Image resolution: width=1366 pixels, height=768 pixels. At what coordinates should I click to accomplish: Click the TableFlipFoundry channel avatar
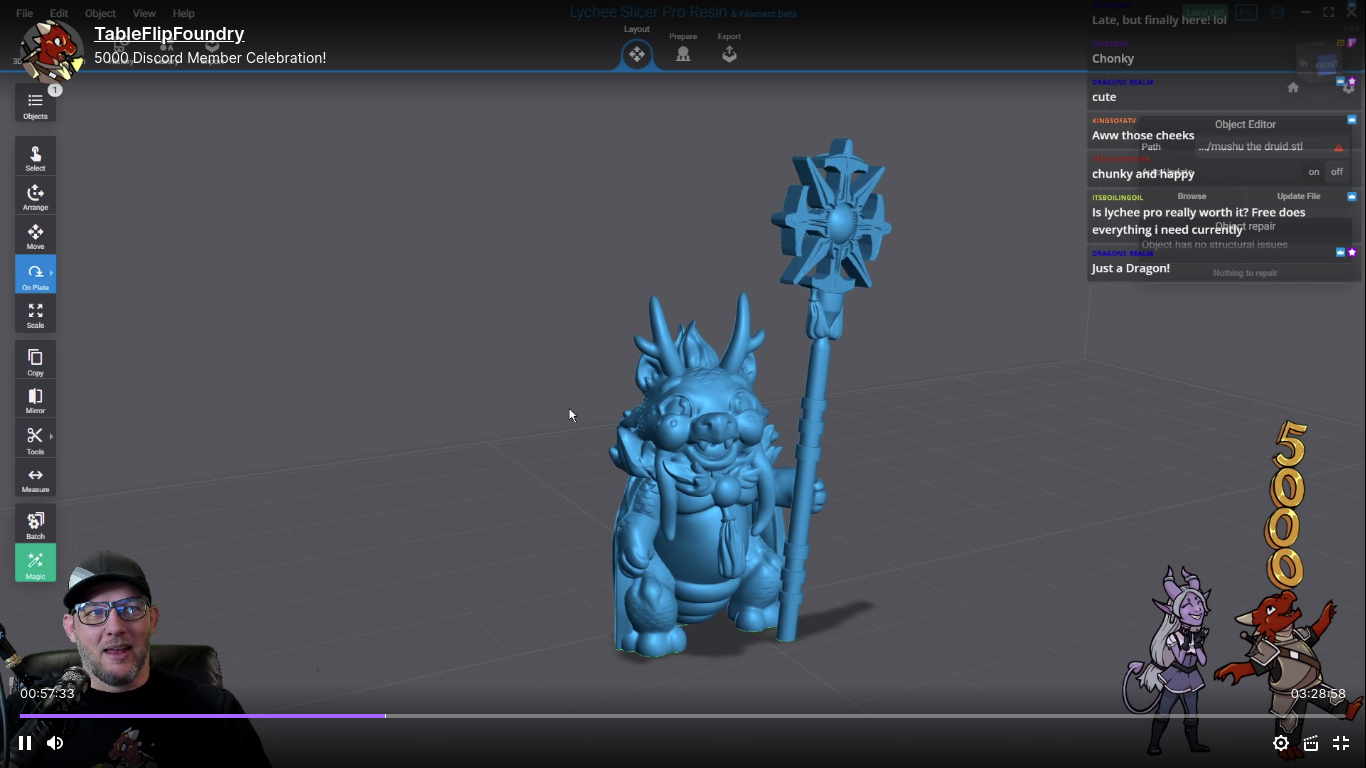click(x=50, y=49)
